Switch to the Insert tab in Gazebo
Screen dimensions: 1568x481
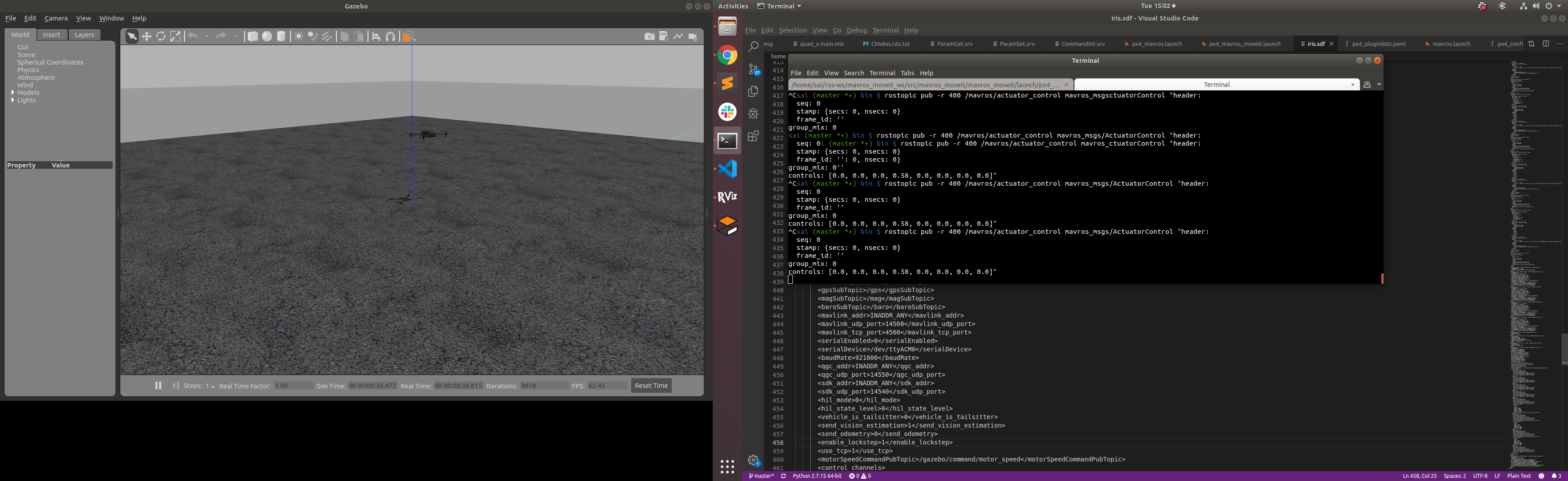(x=52, y=34)
